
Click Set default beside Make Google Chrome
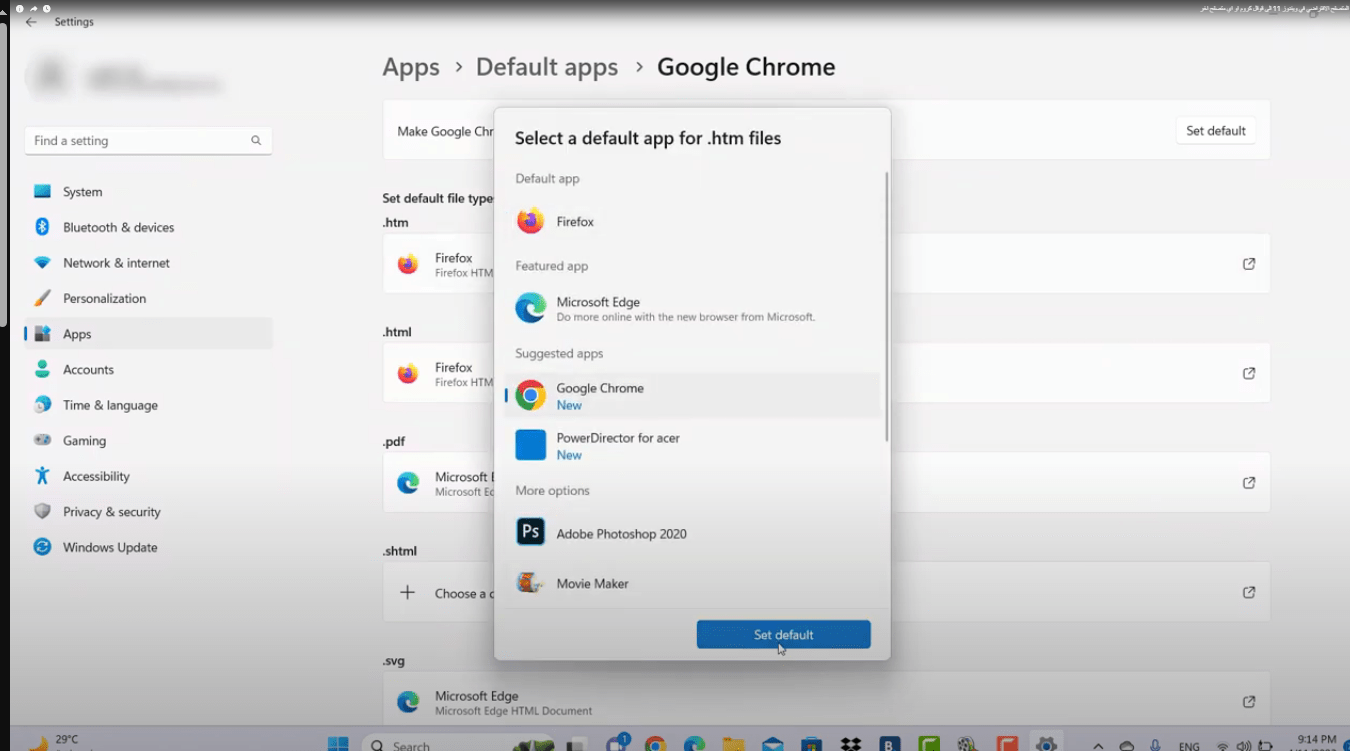click(x=1215, y=131)
